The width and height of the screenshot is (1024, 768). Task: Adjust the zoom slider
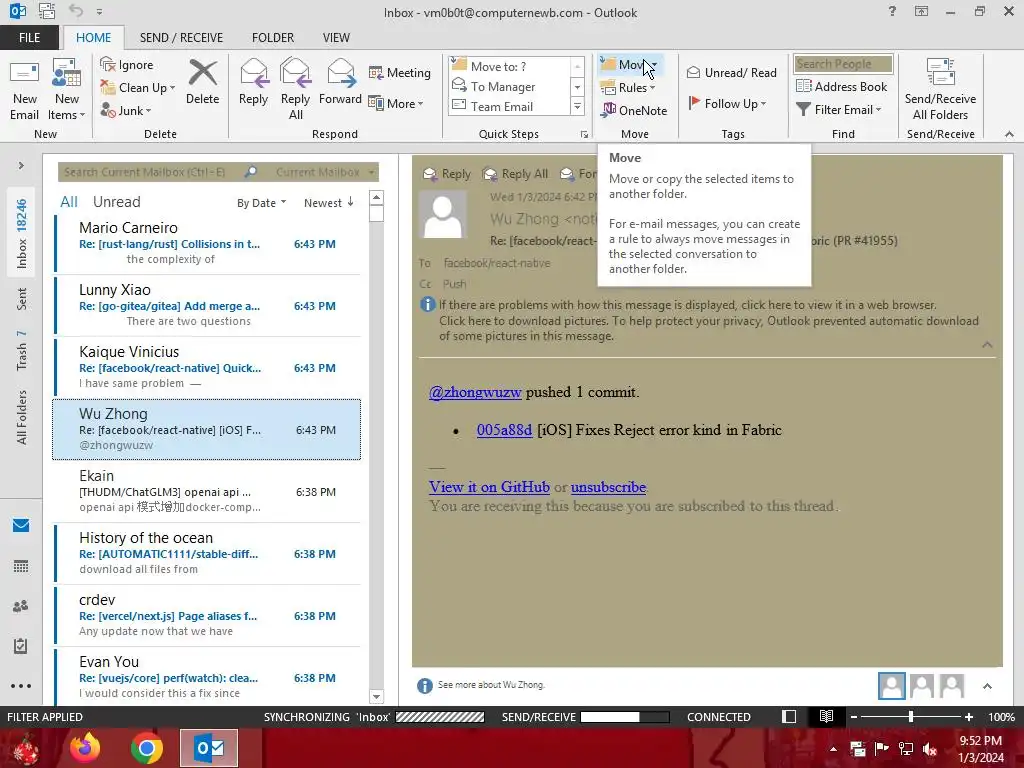(x=910, y=716)
